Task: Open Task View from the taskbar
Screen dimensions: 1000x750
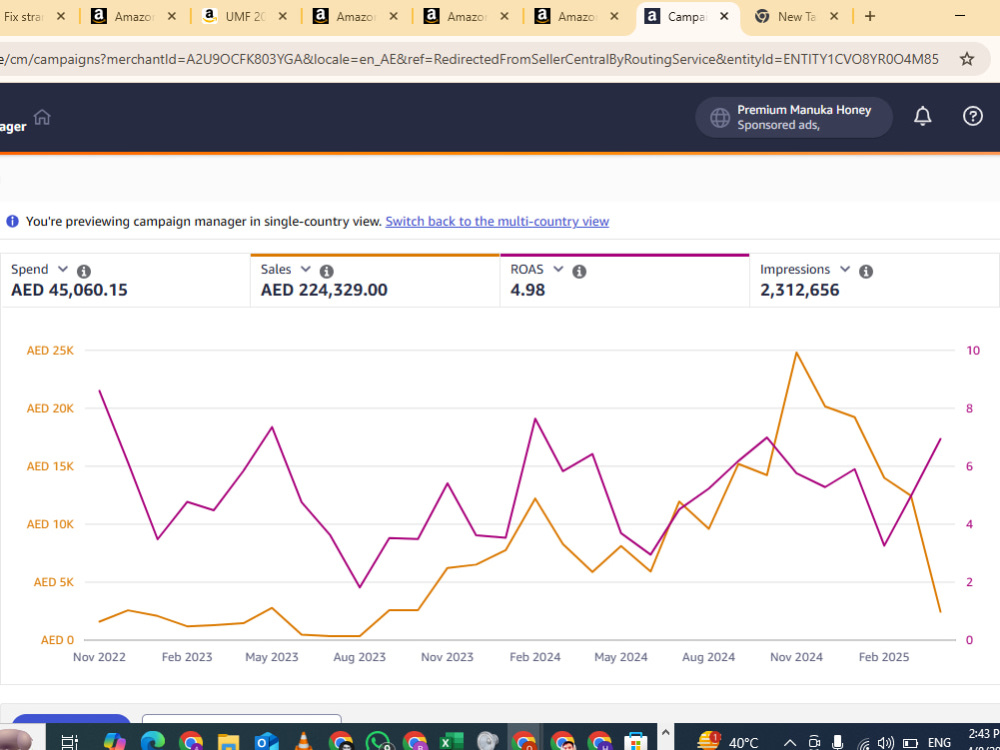Action: (69, 742)
